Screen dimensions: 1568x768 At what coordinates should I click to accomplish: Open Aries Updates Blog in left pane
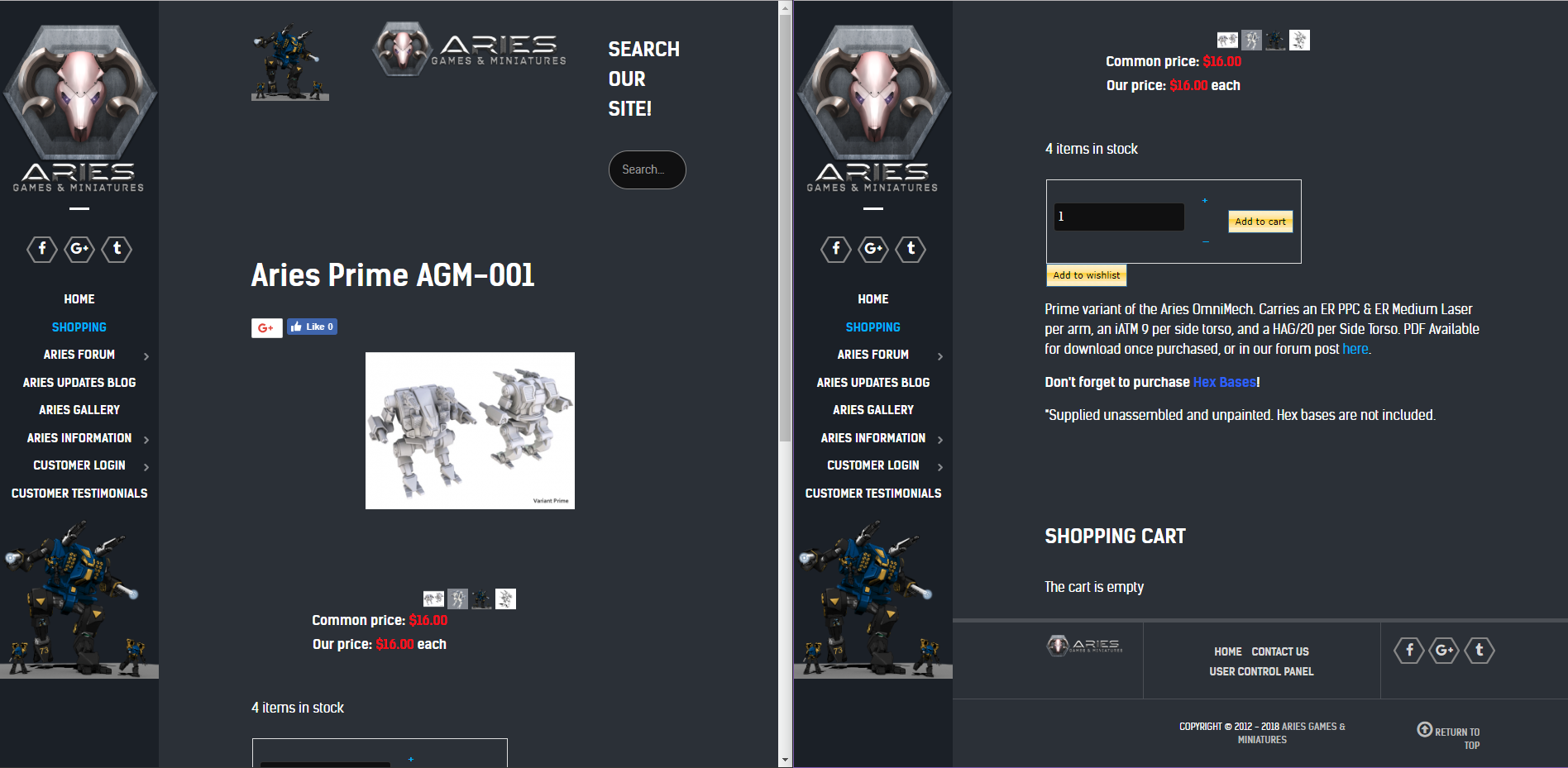tap(79, 383)
